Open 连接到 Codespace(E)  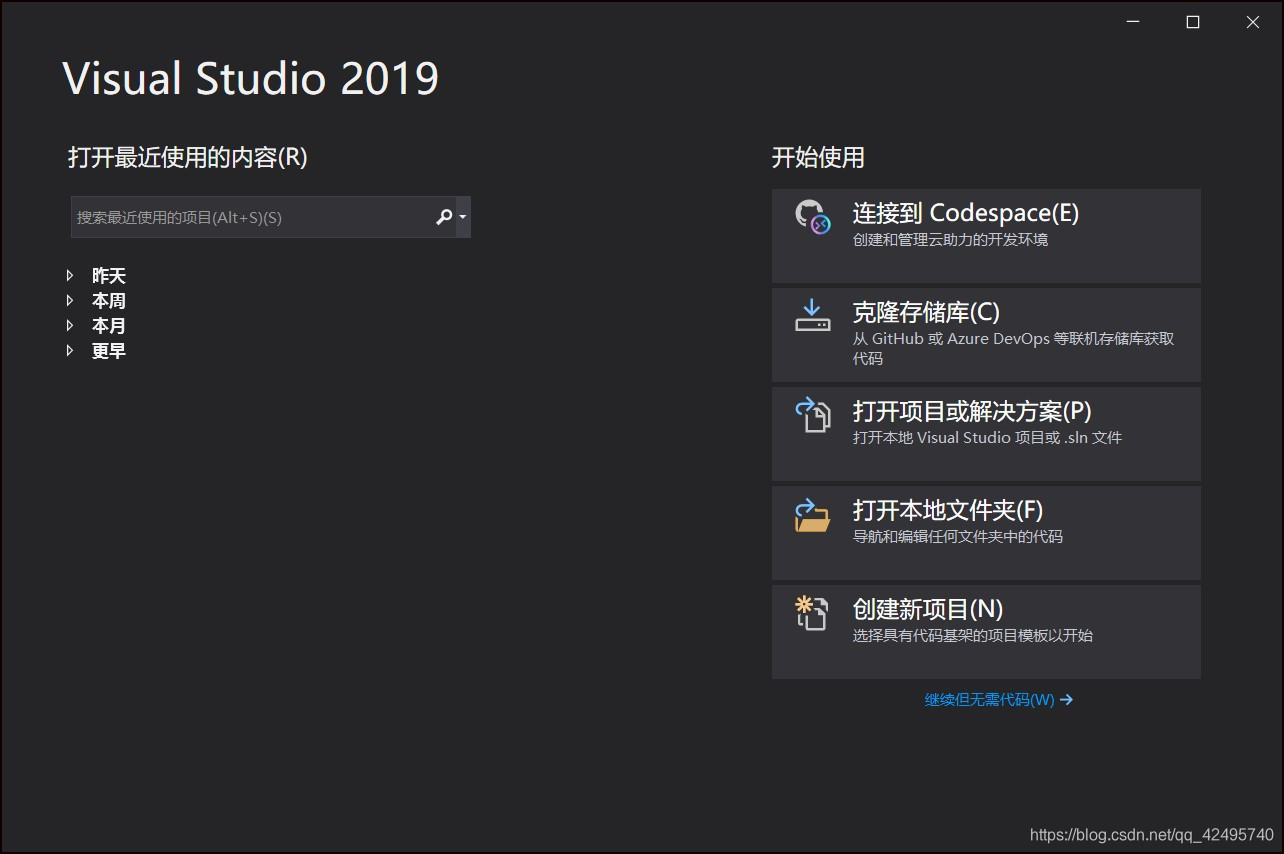click(966, 213)
